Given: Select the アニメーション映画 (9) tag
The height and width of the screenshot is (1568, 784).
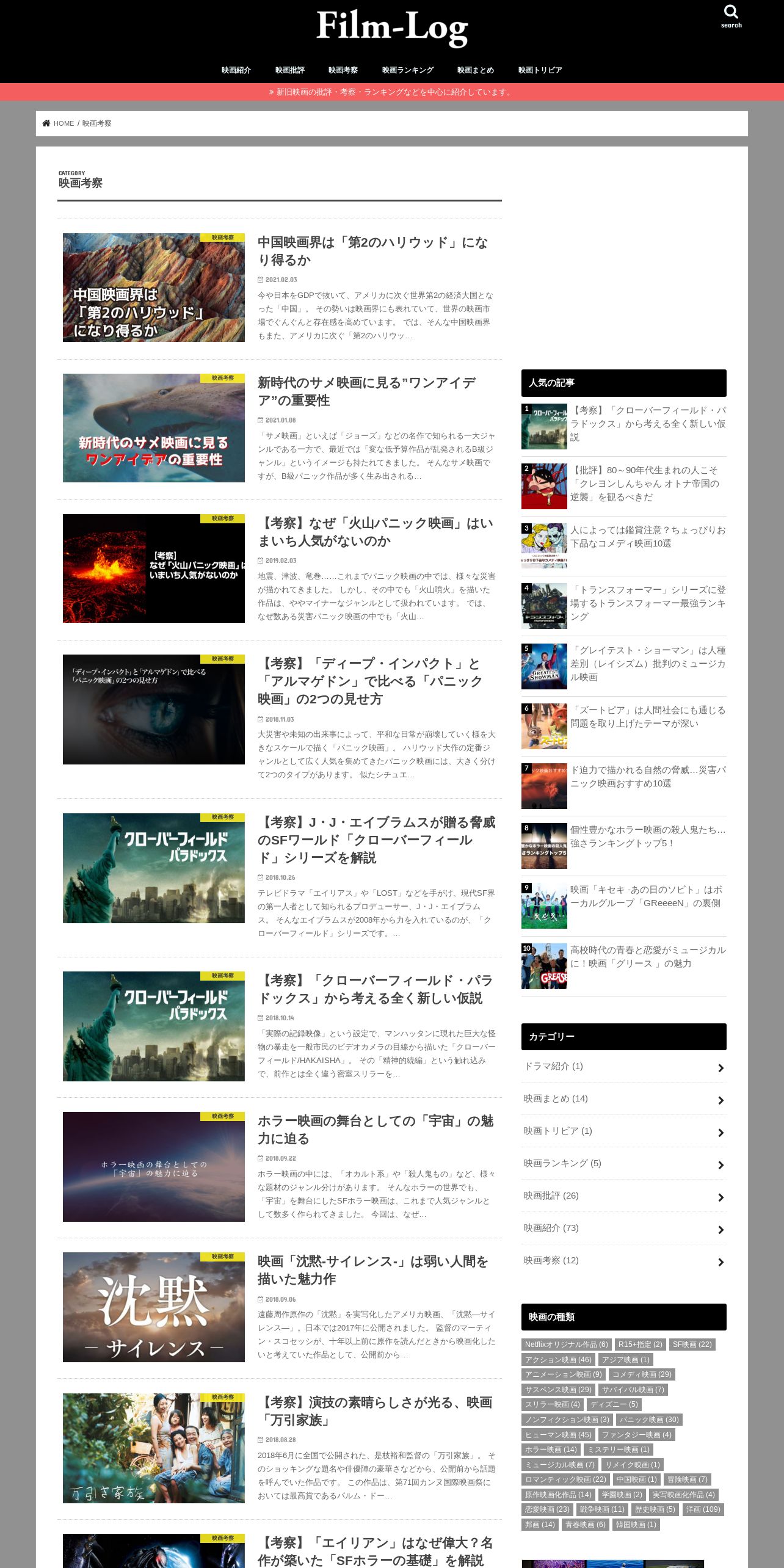Looking at the screenshot, I should 564,1374.
